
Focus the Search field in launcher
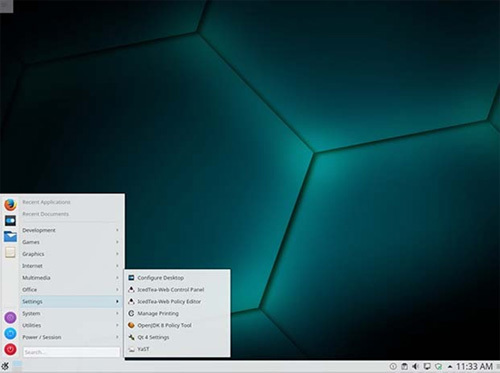pos(71,352)
